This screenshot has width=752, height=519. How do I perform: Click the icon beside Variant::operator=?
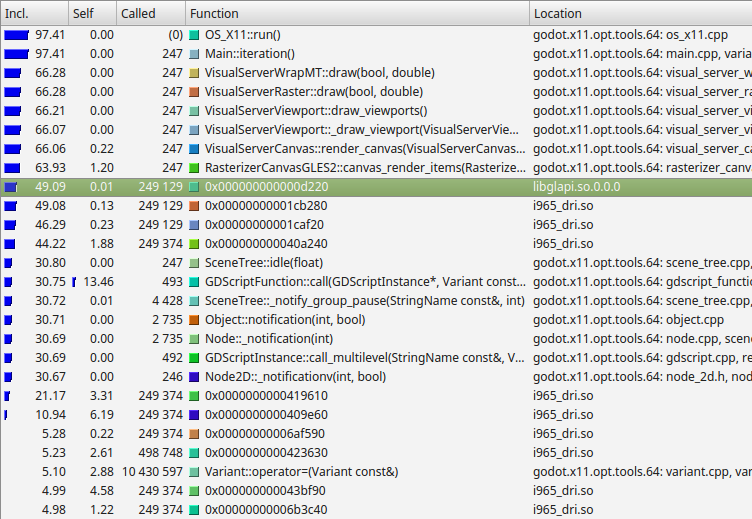pyautogui.click(x=194, y=472)
